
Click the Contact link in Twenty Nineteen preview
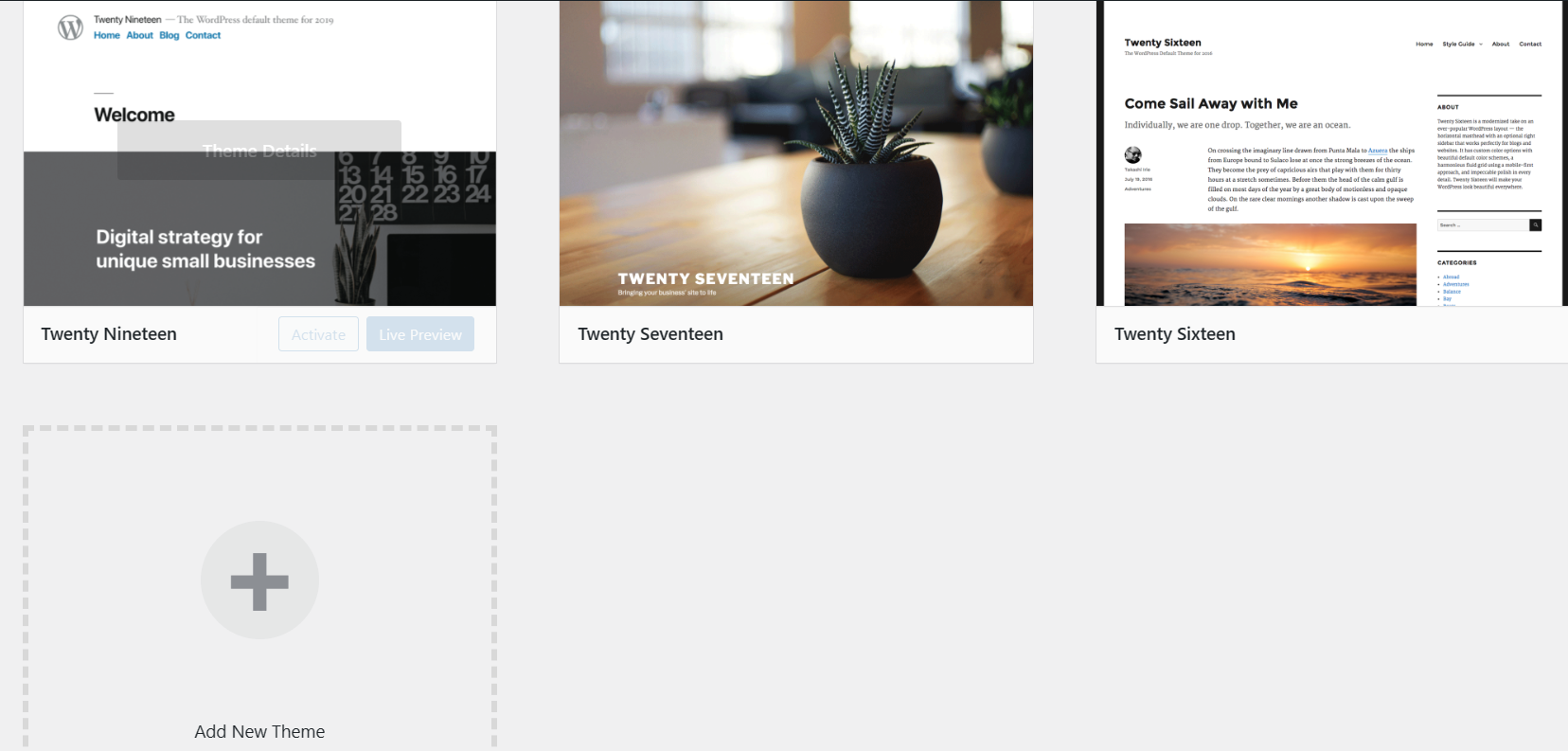pos(203,35)
